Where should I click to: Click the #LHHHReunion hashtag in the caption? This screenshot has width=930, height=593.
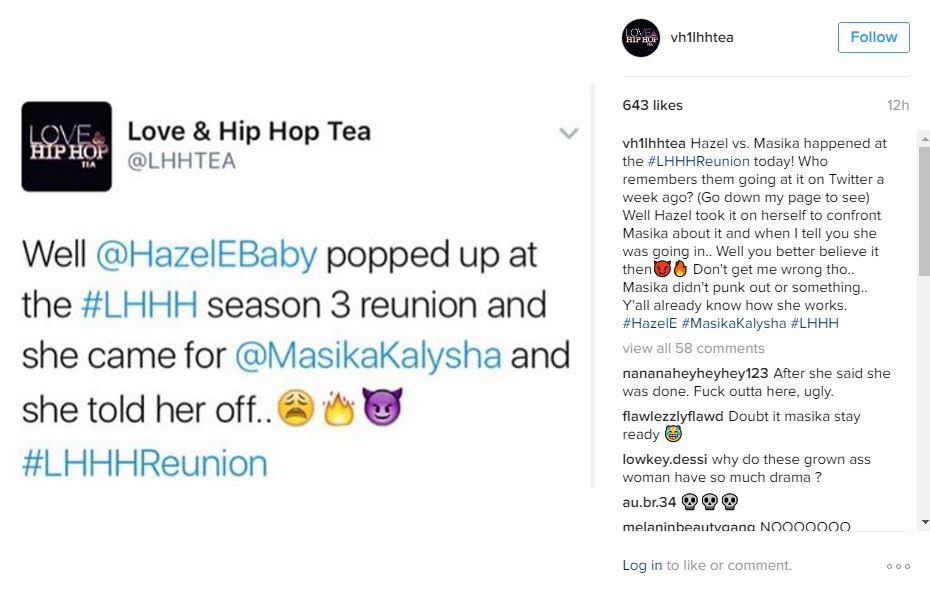pos(699,161)
